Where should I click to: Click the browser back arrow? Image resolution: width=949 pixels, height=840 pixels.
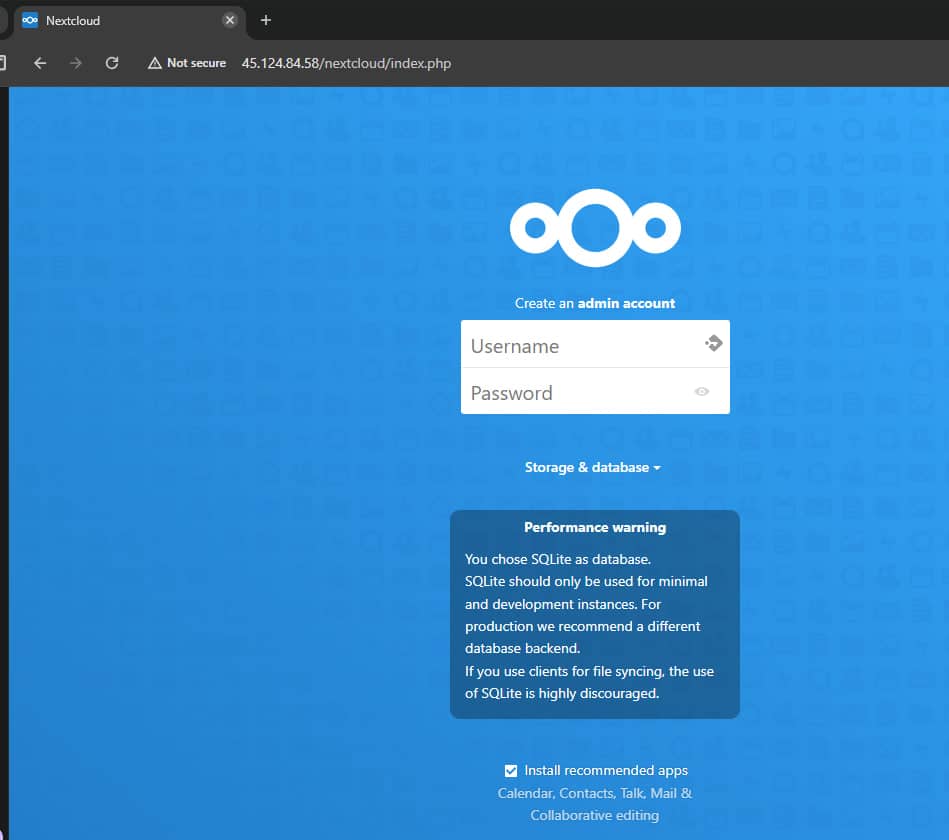(40, 63)
